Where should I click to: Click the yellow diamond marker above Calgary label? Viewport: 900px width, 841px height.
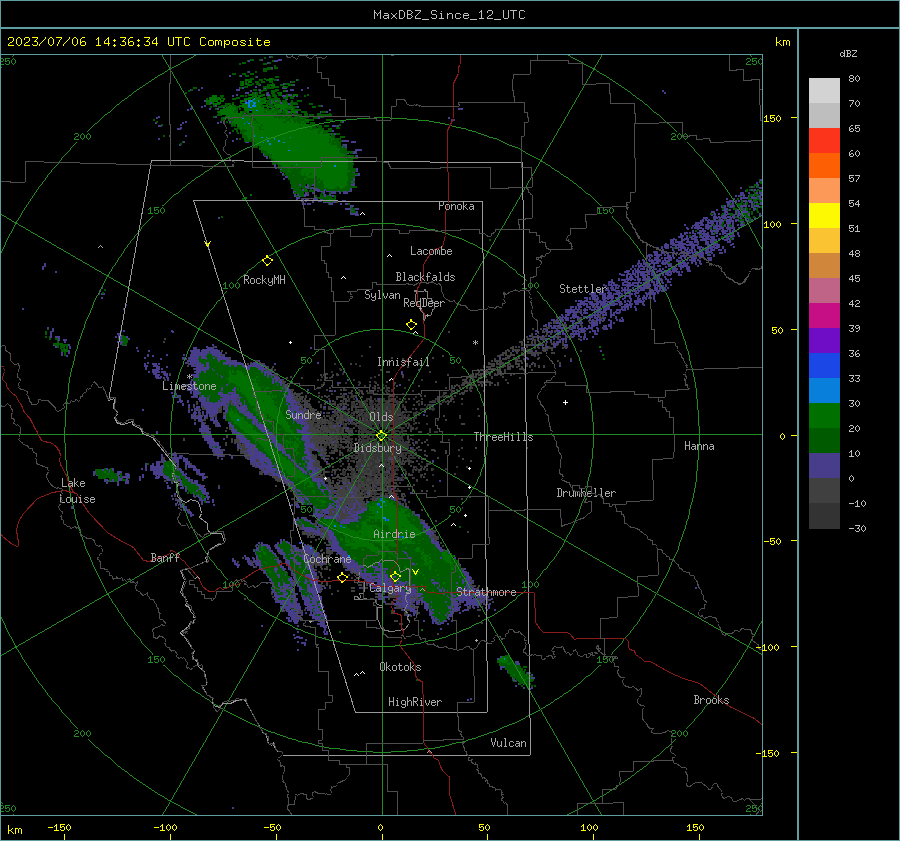(395, 576)
